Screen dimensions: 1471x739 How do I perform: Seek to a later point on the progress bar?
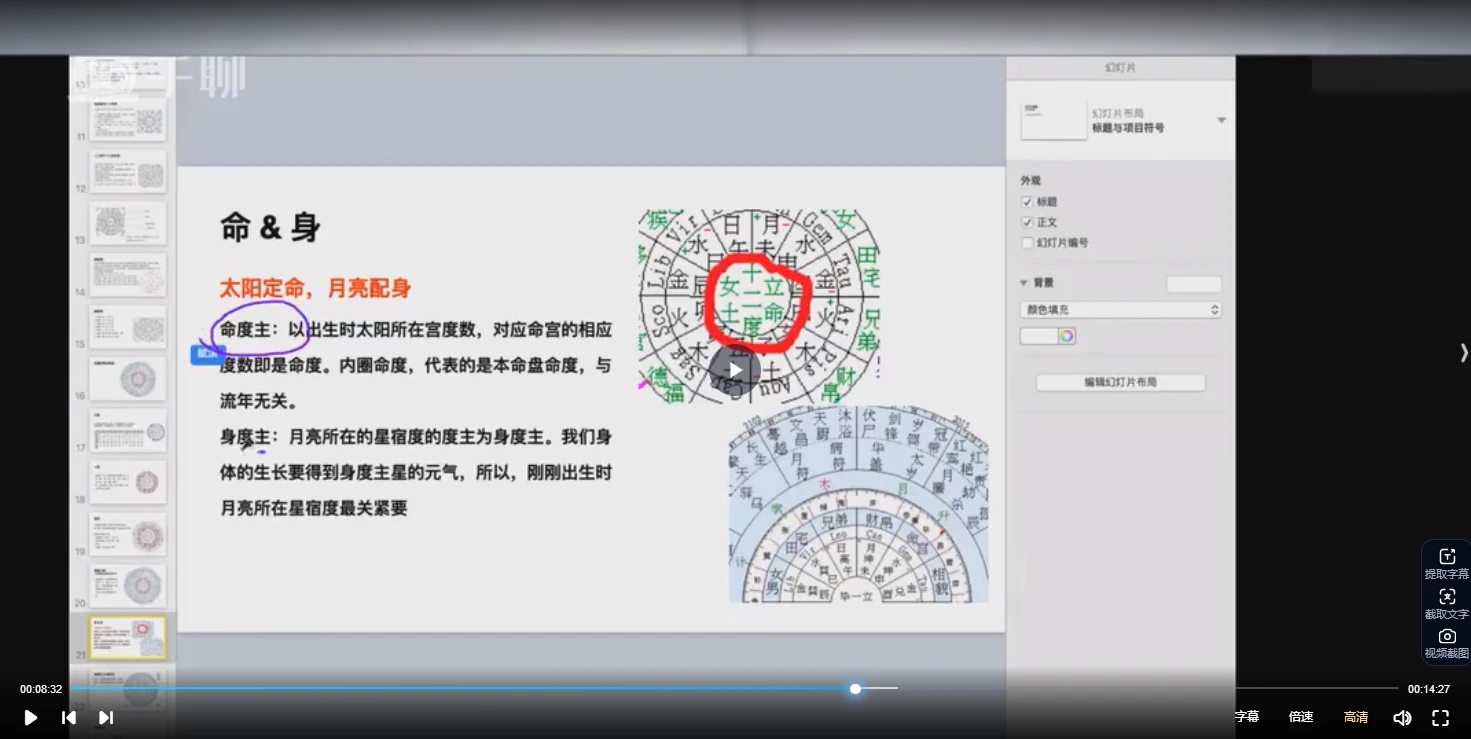tap(1150, 688)
